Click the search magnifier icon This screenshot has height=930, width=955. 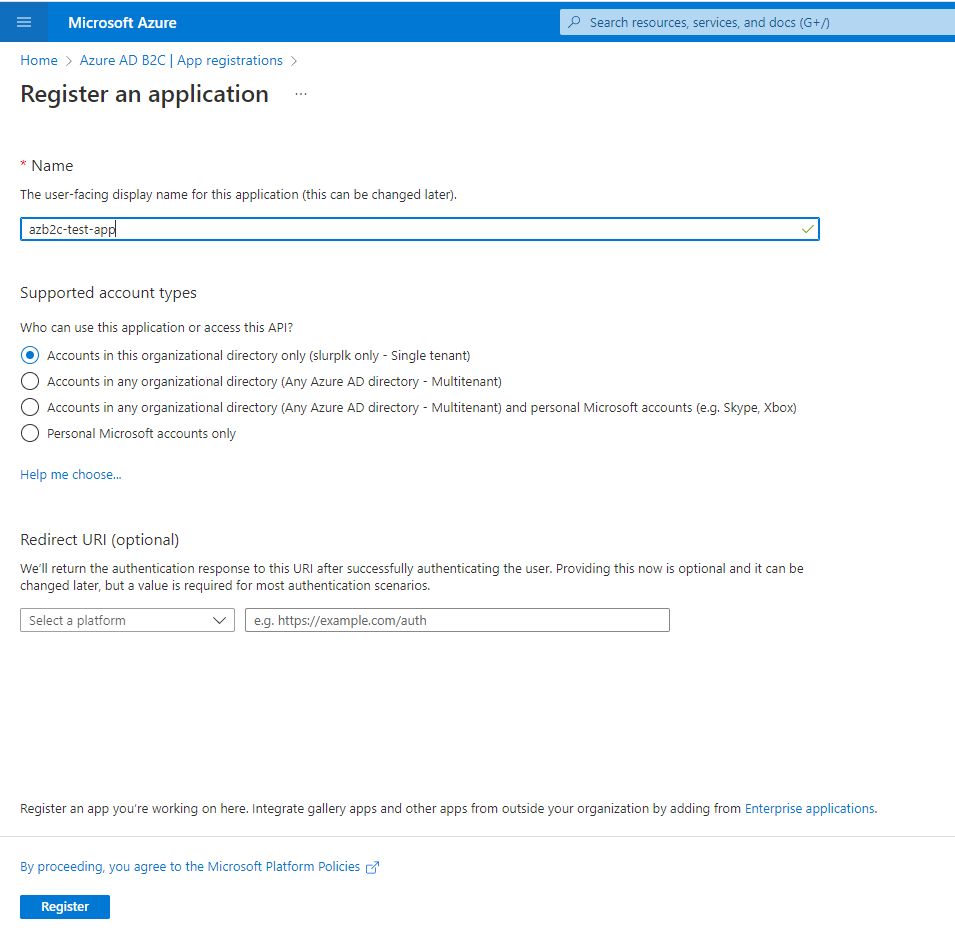[574, 23]
